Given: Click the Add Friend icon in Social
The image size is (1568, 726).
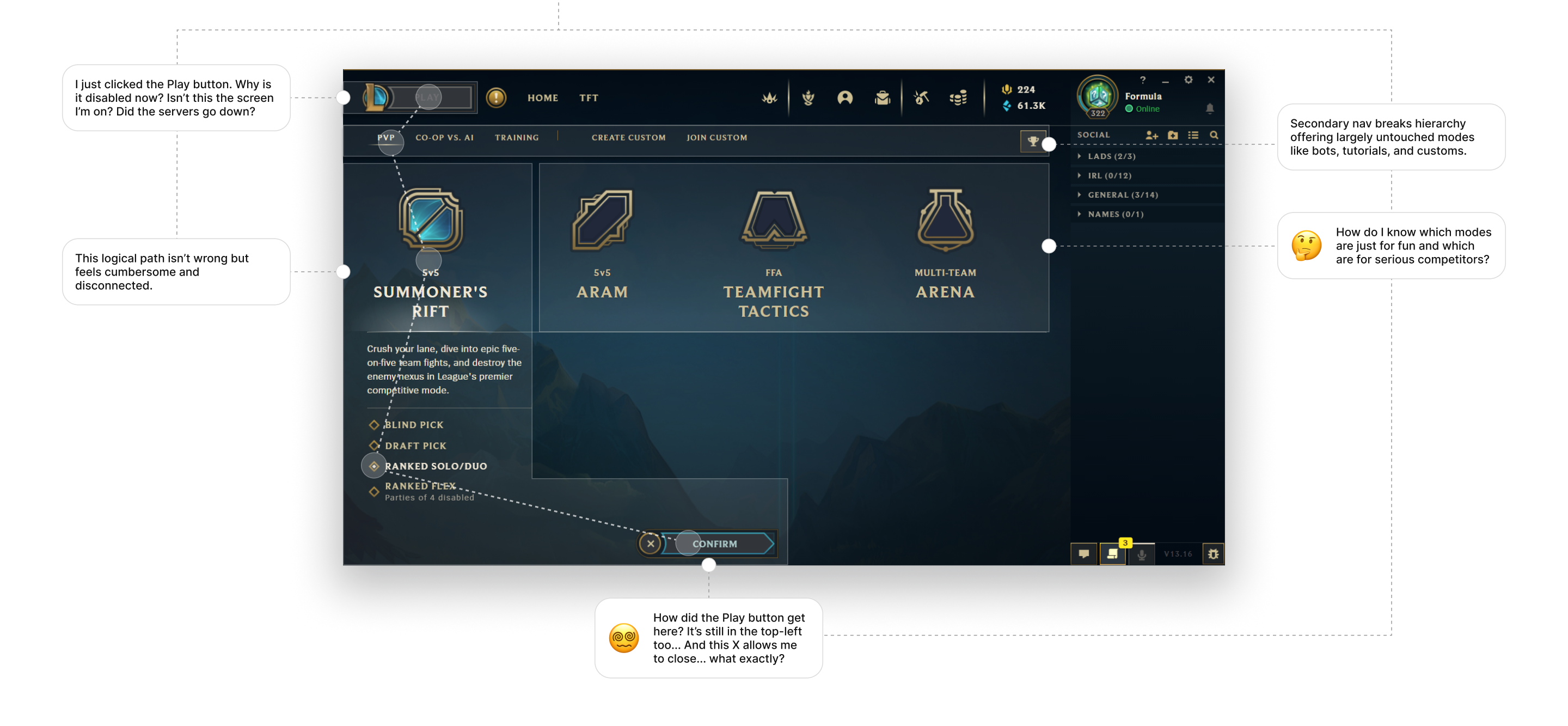Looking at the screenshot, I should [1151, 135].
